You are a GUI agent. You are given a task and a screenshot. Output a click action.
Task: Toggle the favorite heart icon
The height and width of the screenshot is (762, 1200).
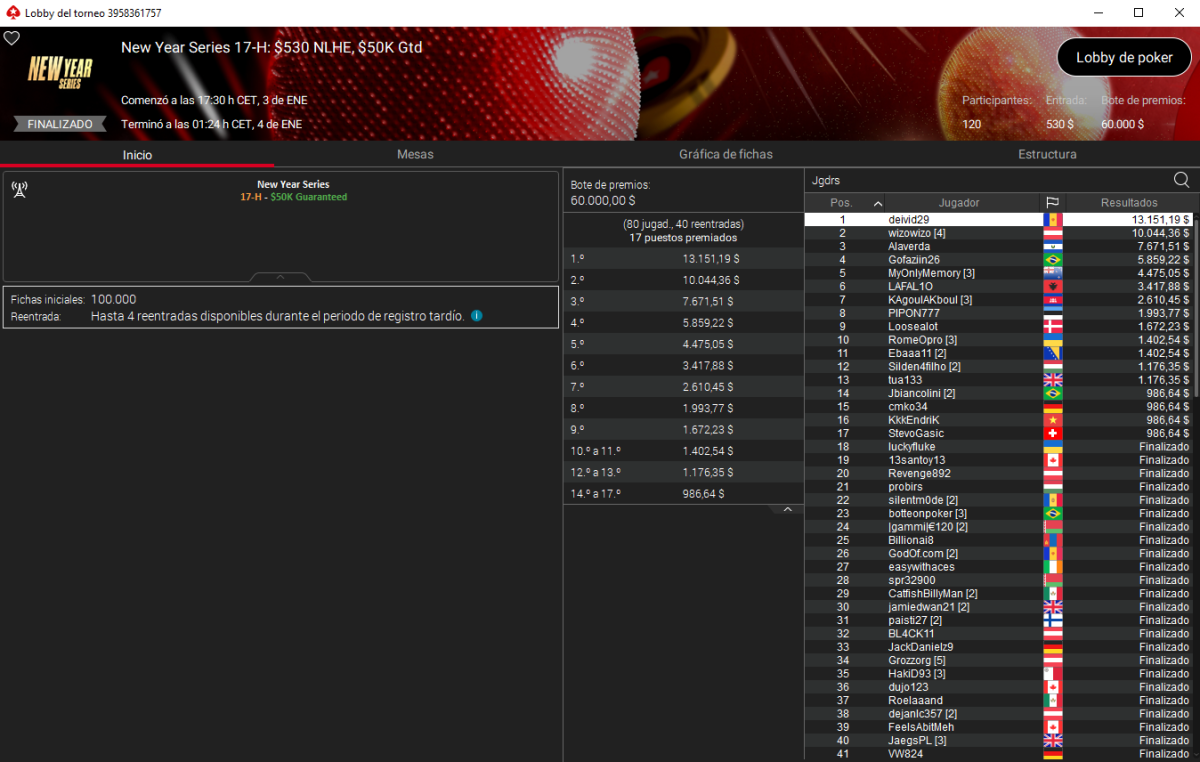point(12,38)
